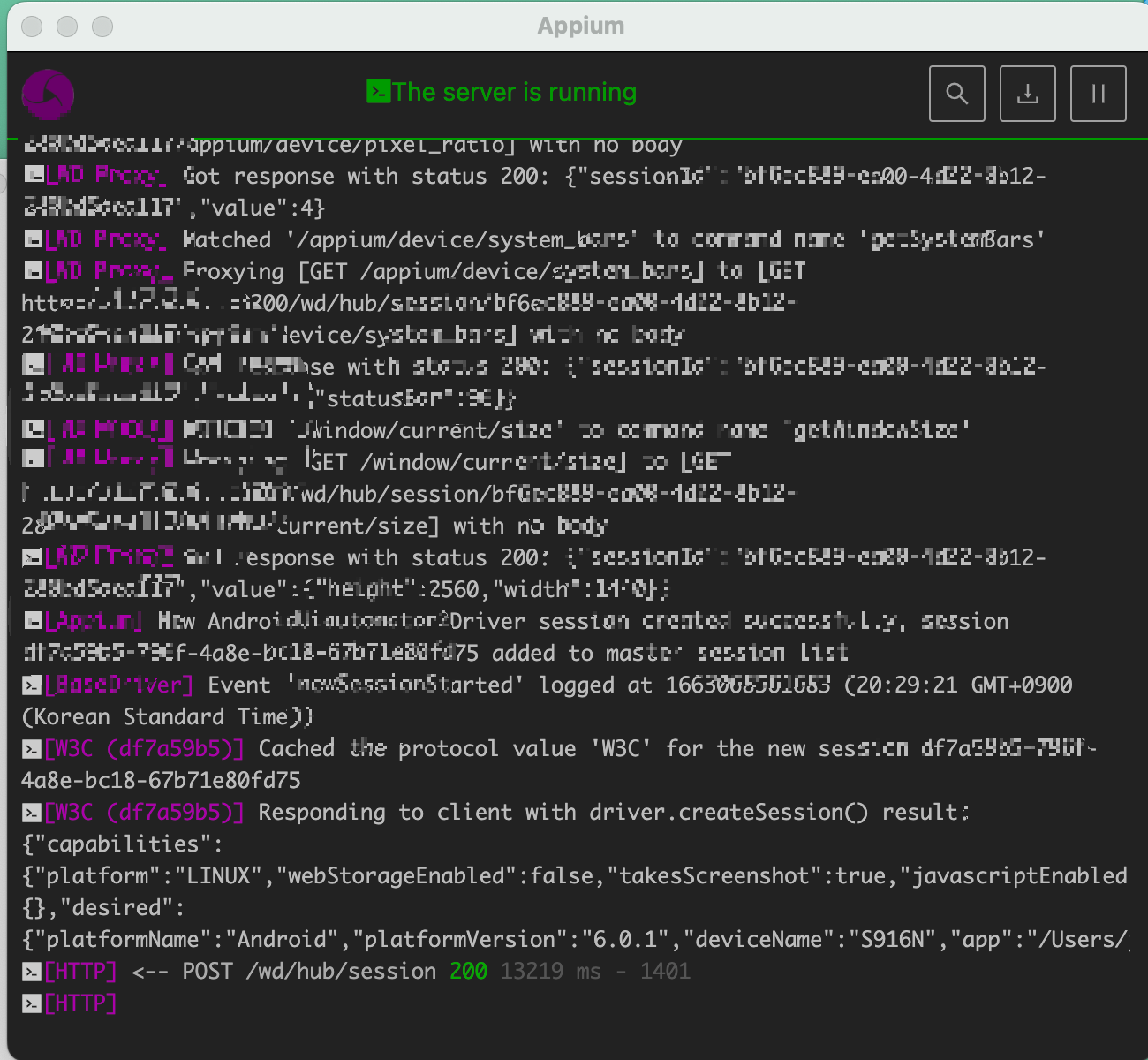The height and width of the screenshot is (1060, 1148).
Task: Click the 'current/size] with no body' line
Action: point(314,526)
